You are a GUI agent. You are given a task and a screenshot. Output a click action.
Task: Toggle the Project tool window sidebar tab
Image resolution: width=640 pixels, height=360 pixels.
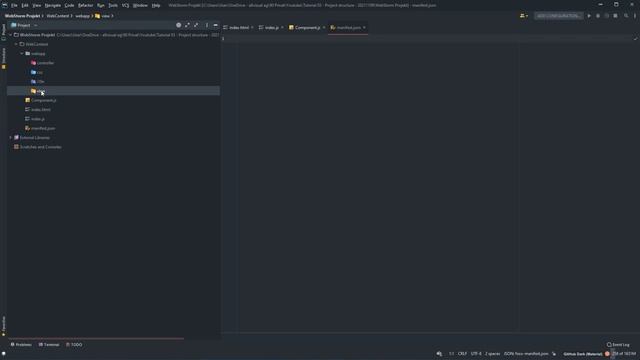[4, 32]
